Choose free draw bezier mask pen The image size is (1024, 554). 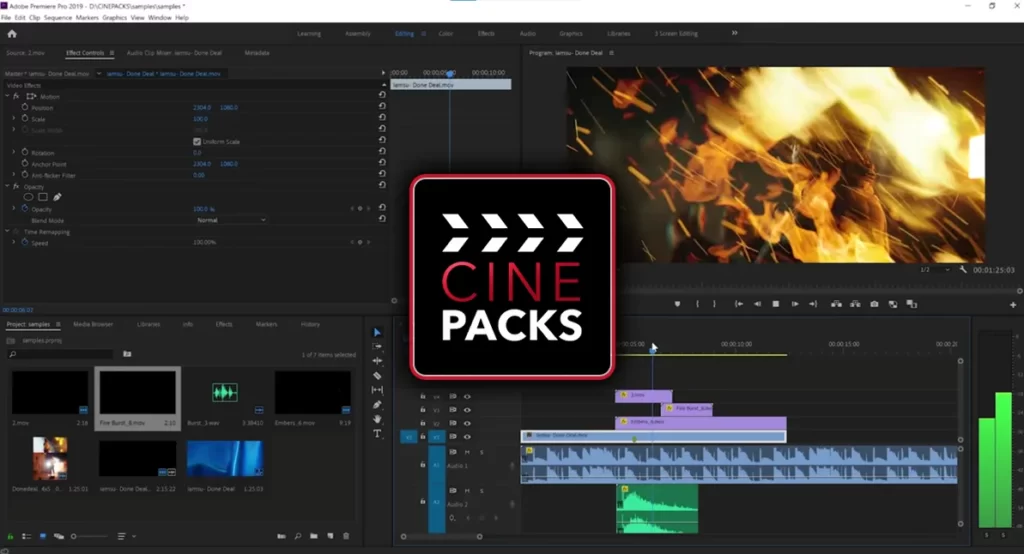[57, 197]
